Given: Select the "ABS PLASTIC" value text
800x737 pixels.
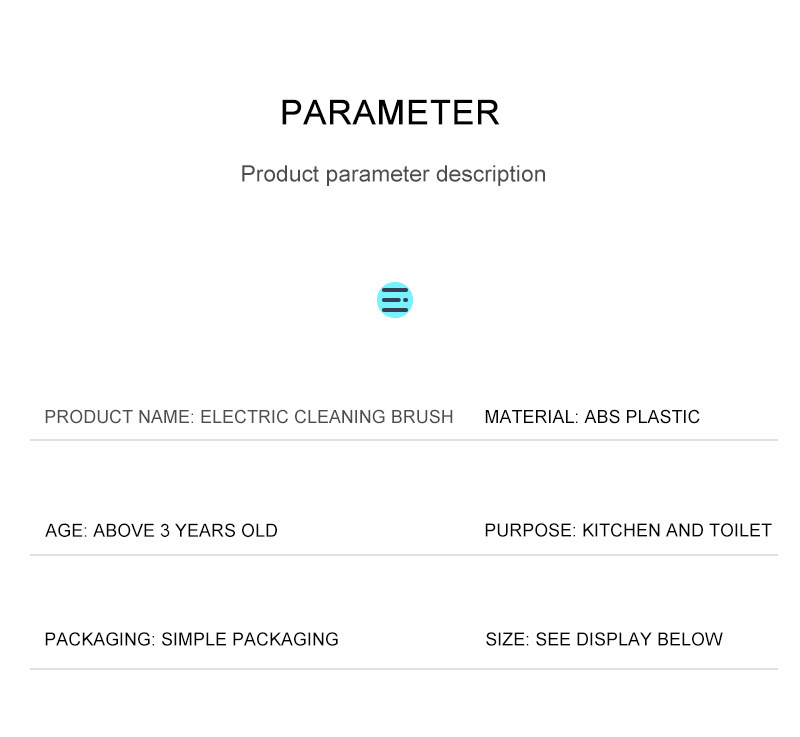Looking at the screenshot, I should tap(642, 417).
